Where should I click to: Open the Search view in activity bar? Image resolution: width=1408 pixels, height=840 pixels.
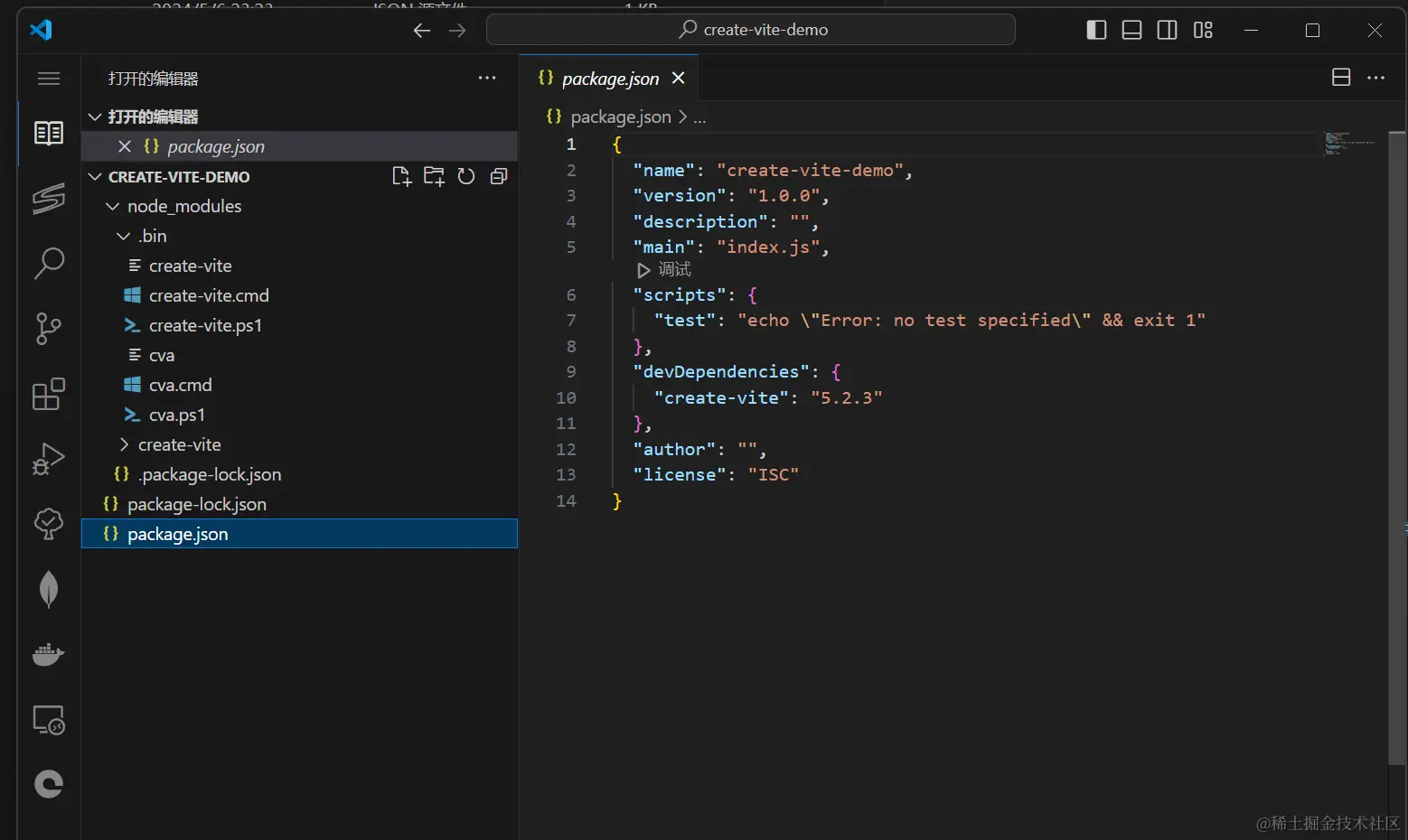click(49, 264)
